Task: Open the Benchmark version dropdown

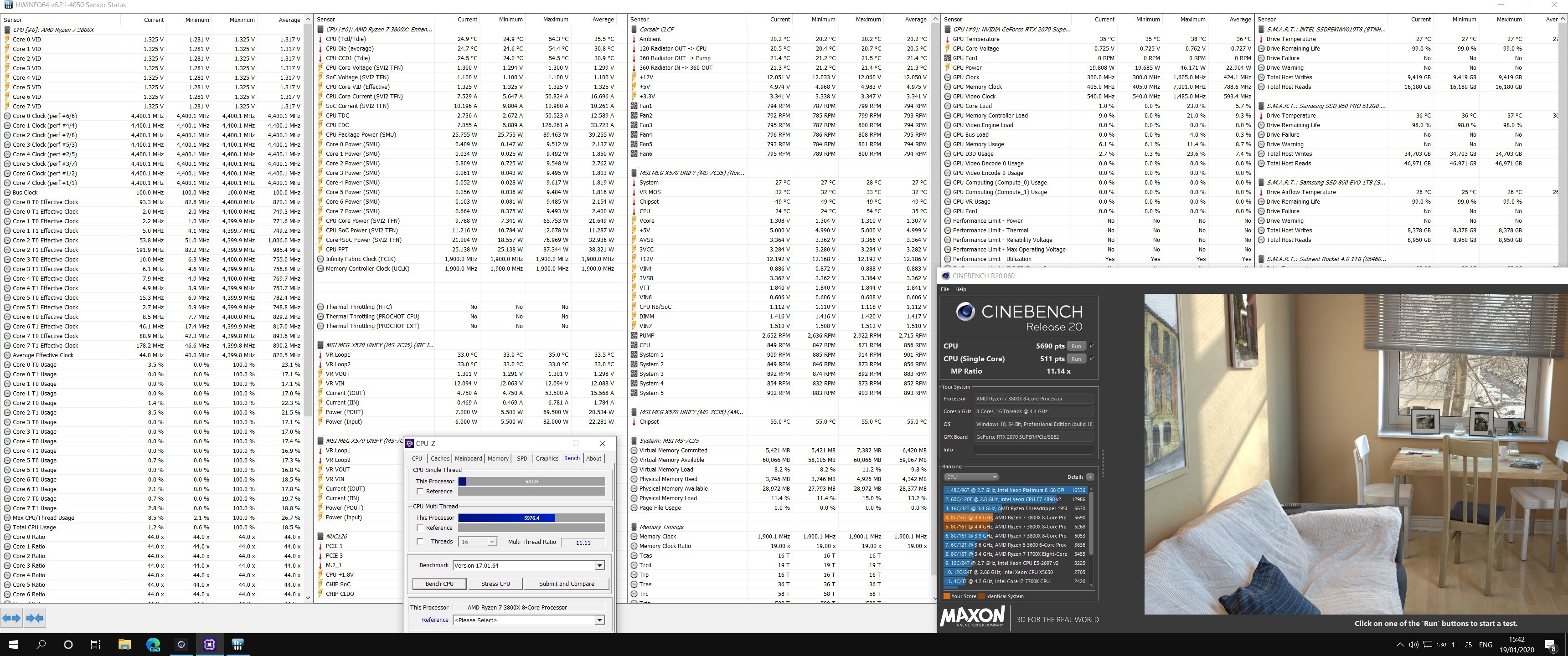Action: point(599,565)
